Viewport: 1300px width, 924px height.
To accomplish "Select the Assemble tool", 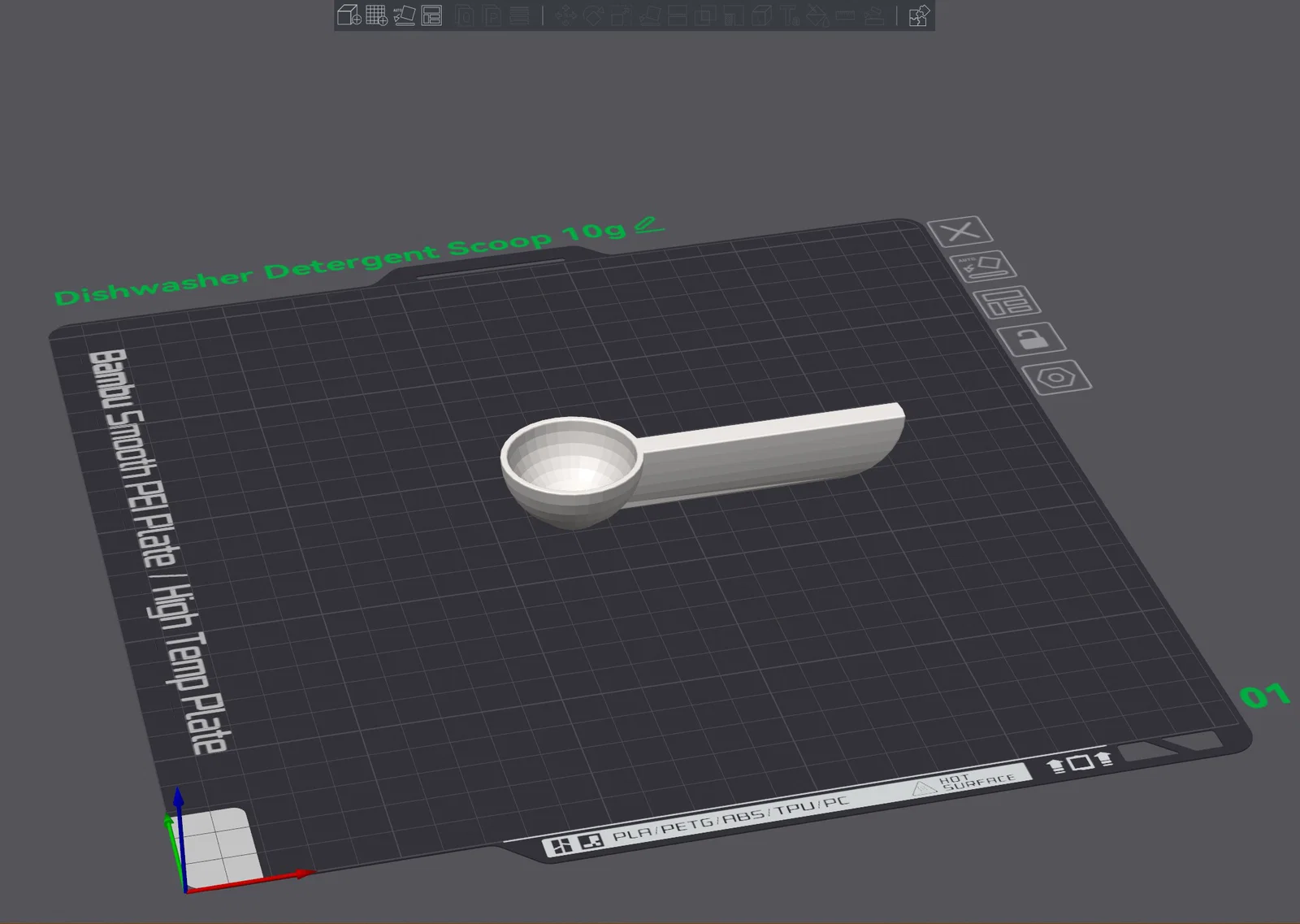I will point(874,15).
